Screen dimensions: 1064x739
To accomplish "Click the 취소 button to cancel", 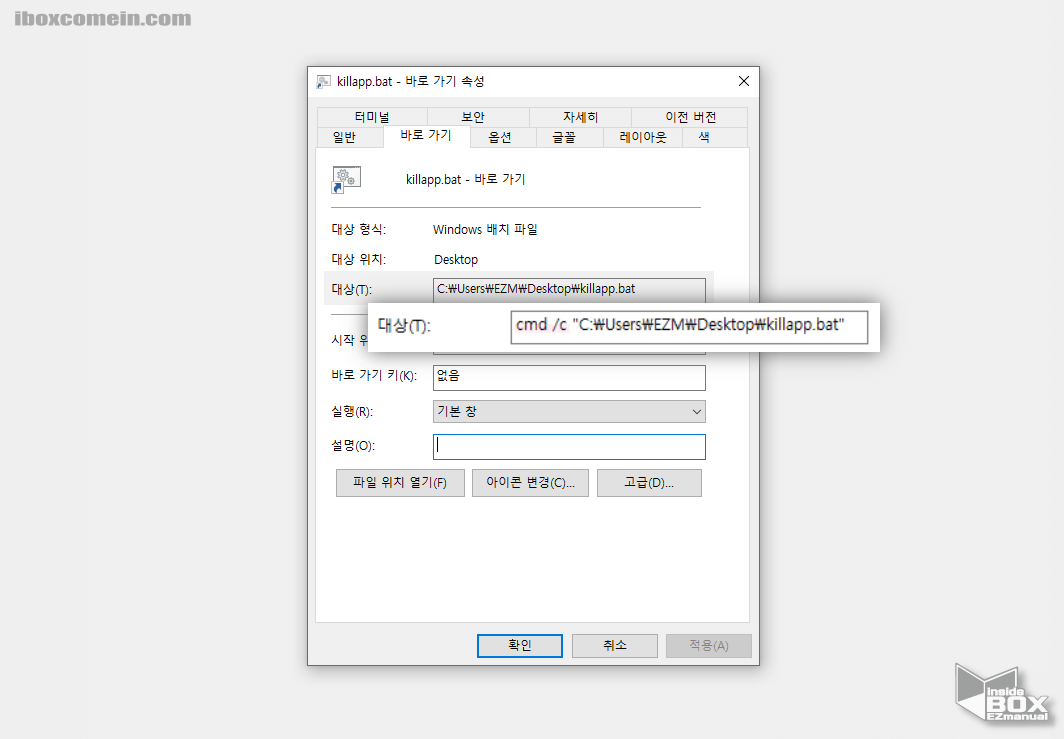I will [614, 645].
